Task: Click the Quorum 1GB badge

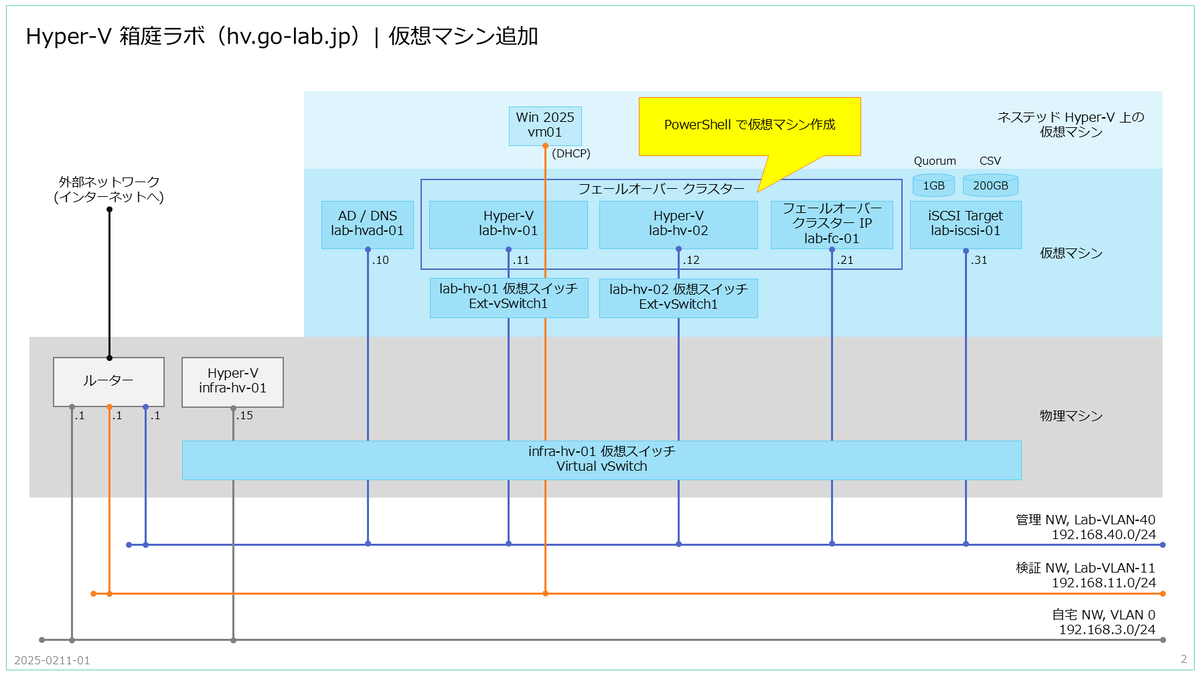Action: point(932,184)
